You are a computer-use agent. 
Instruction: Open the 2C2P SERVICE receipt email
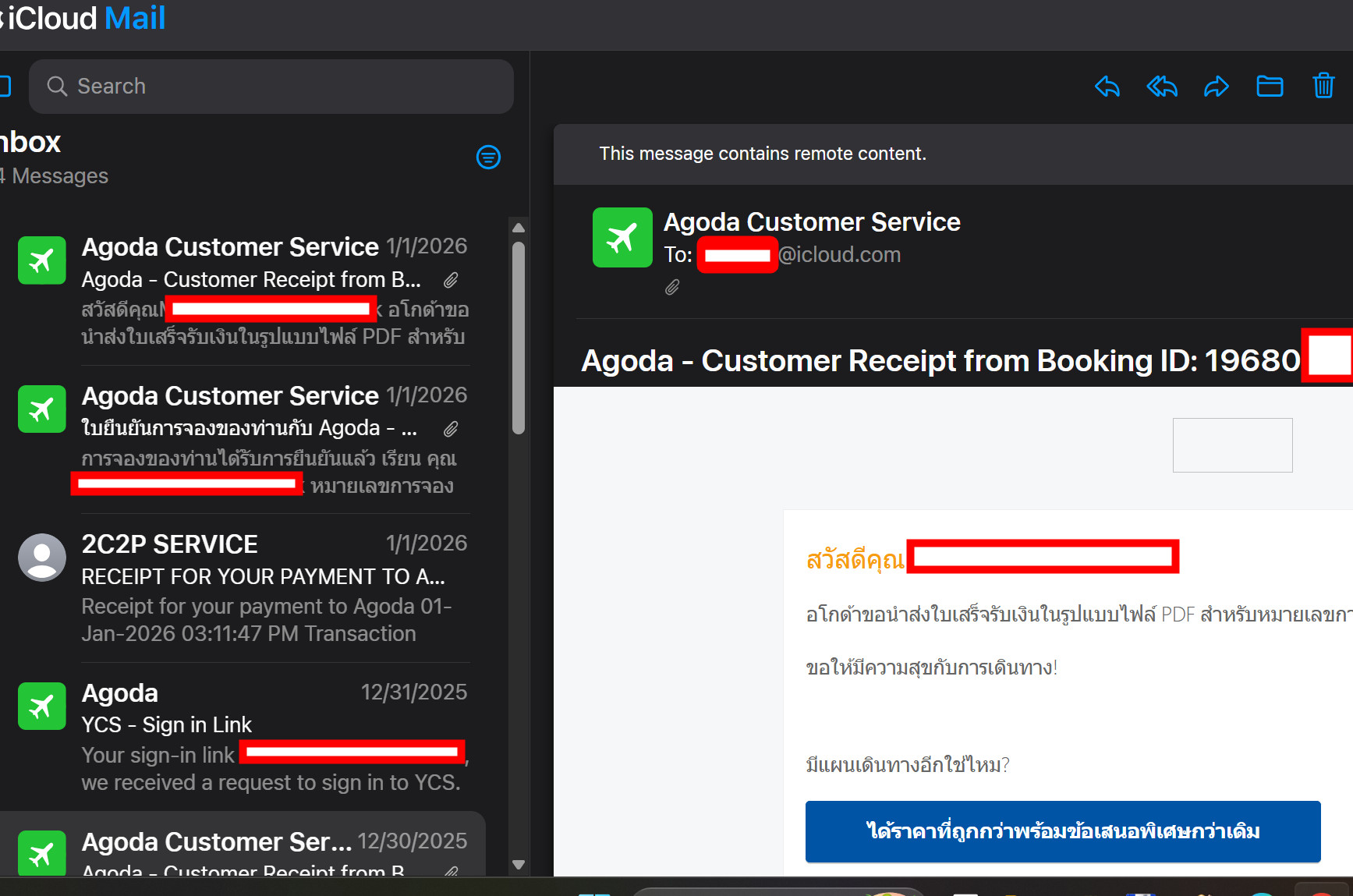pyautogui.click(x=273, y=588)
